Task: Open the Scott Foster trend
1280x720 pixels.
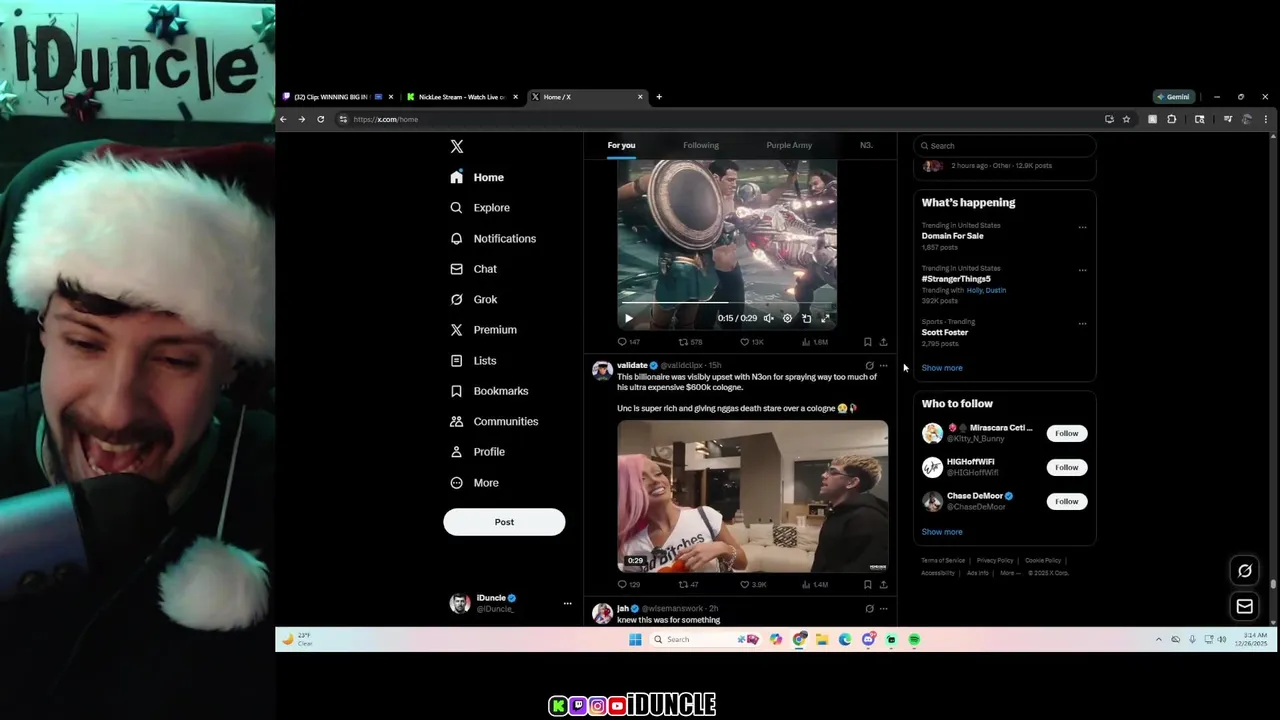Action: click(945, 332)
